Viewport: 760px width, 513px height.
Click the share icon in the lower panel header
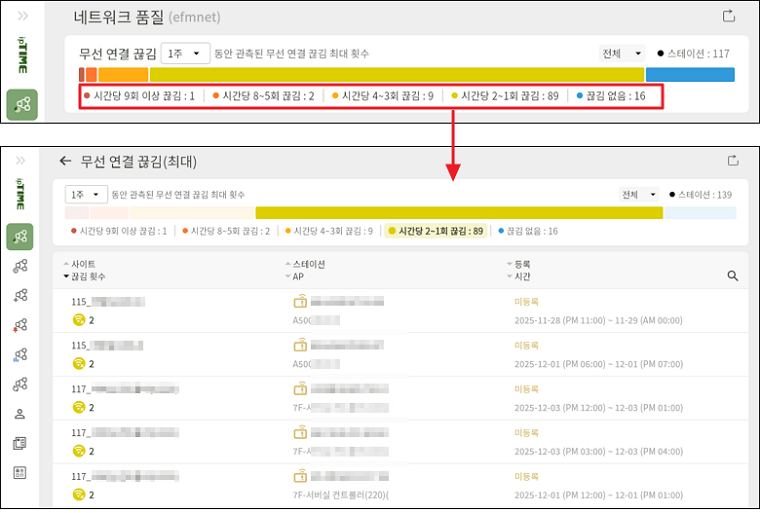click(732, 161)
